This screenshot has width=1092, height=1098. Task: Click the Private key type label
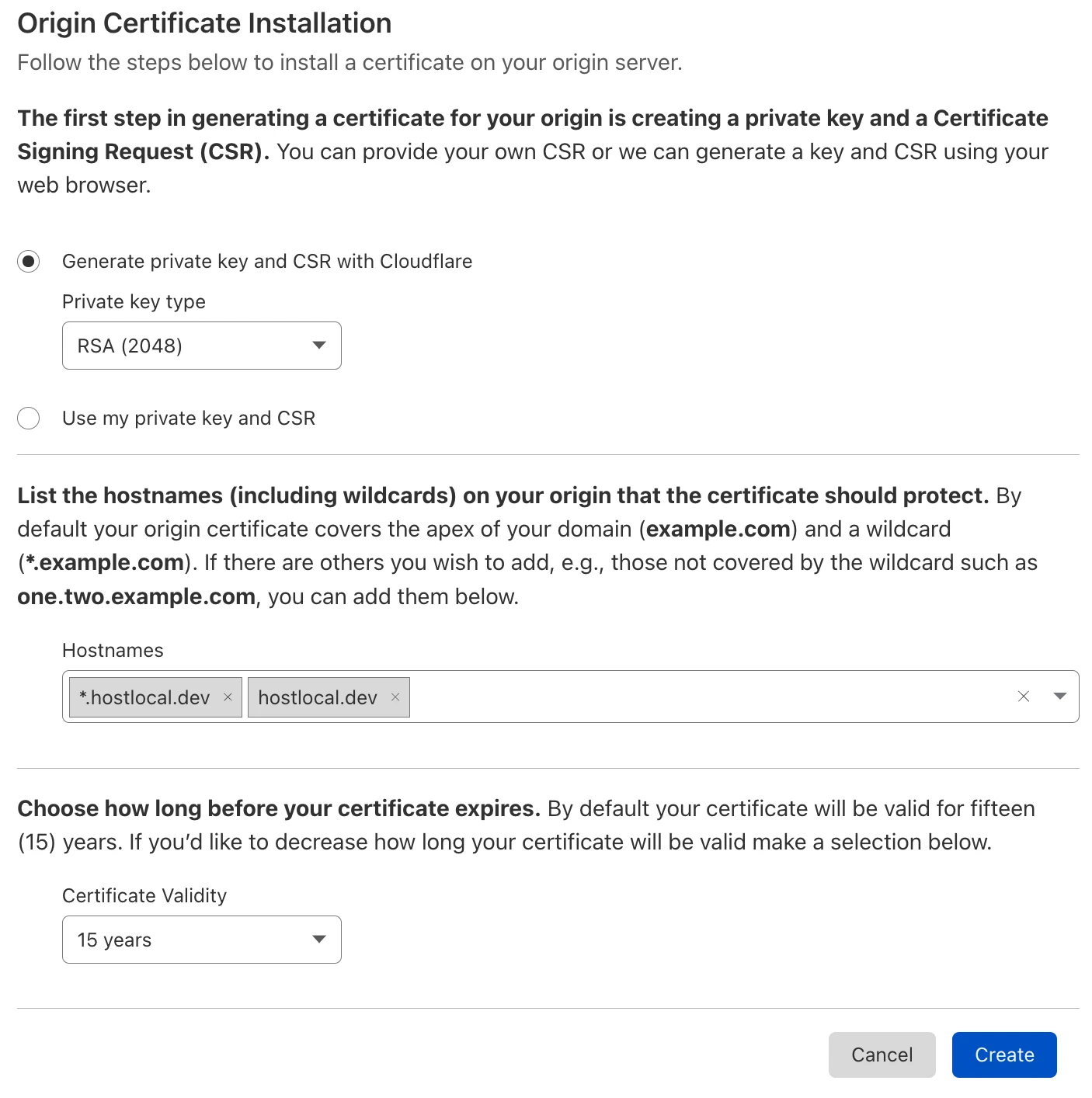click(x=133, y=301)
